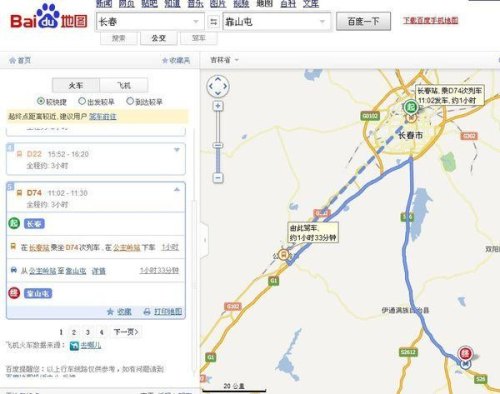Click the zoom slider handle on the map

tap(218, 146)
